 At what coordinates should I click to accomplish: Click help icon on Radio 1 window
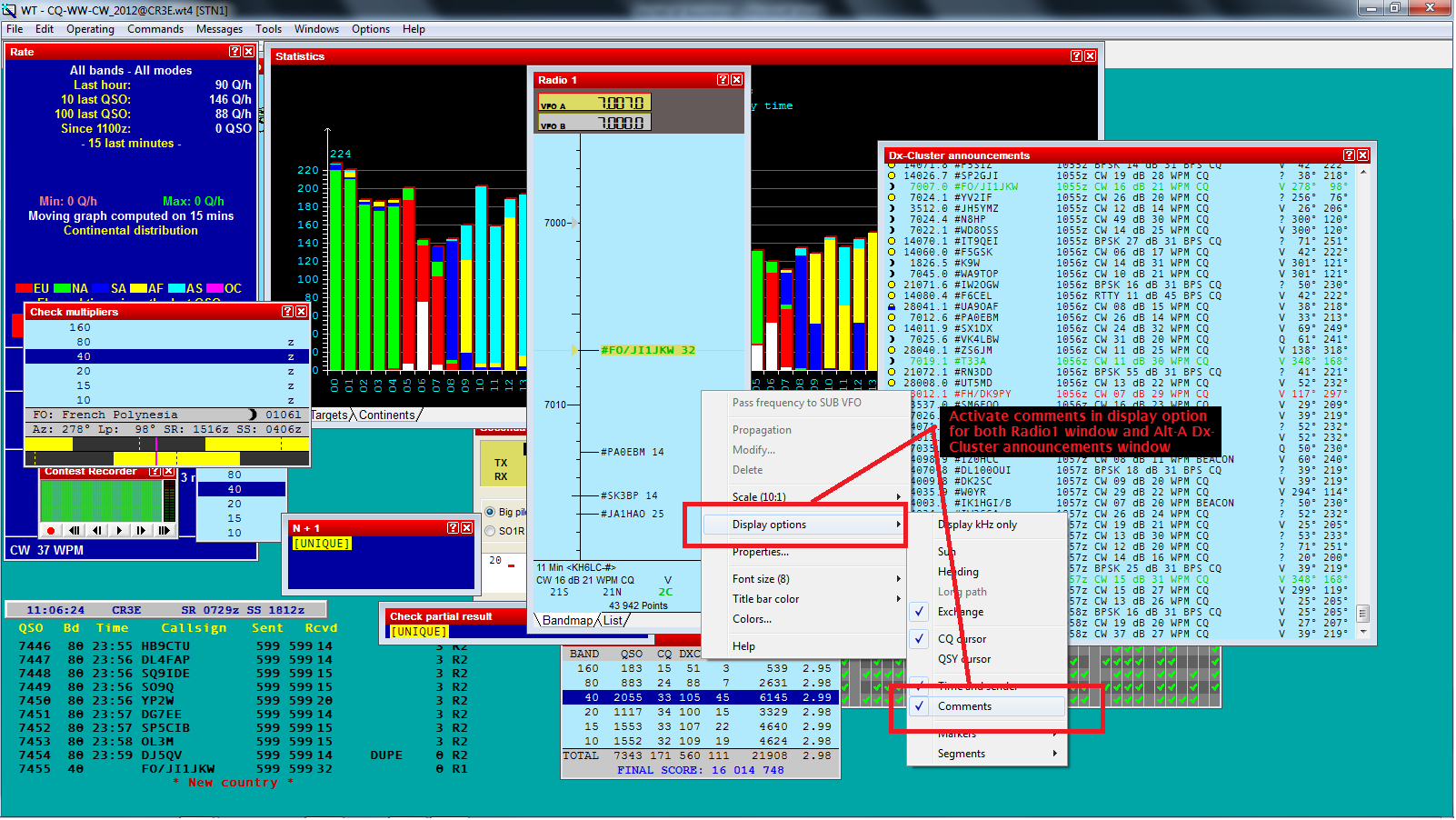[x=723, y=80]
